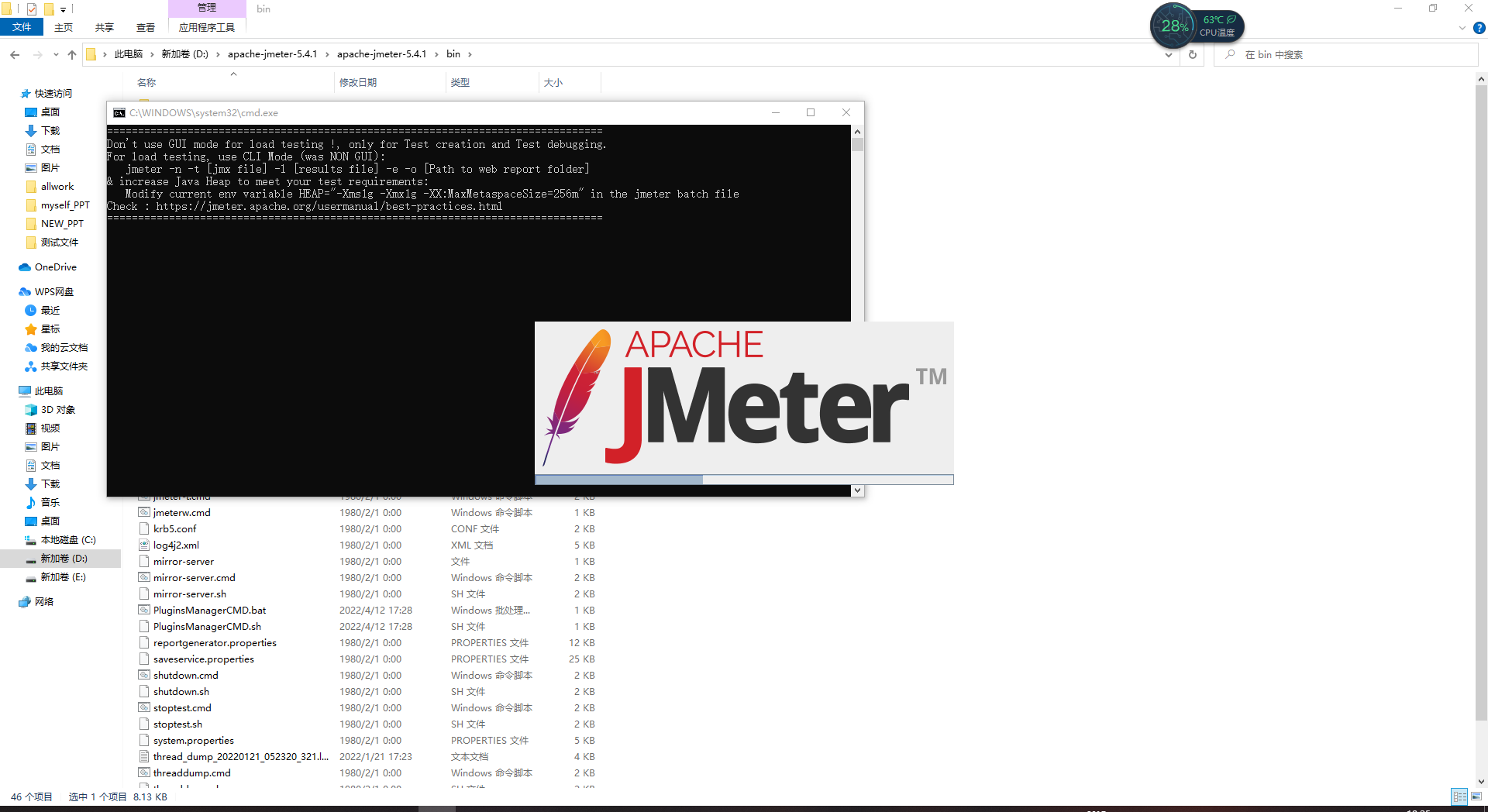Screen dimensions: 1488x812
Task: Select 网络 in navigation pane
Action: [x=44, y=602]
